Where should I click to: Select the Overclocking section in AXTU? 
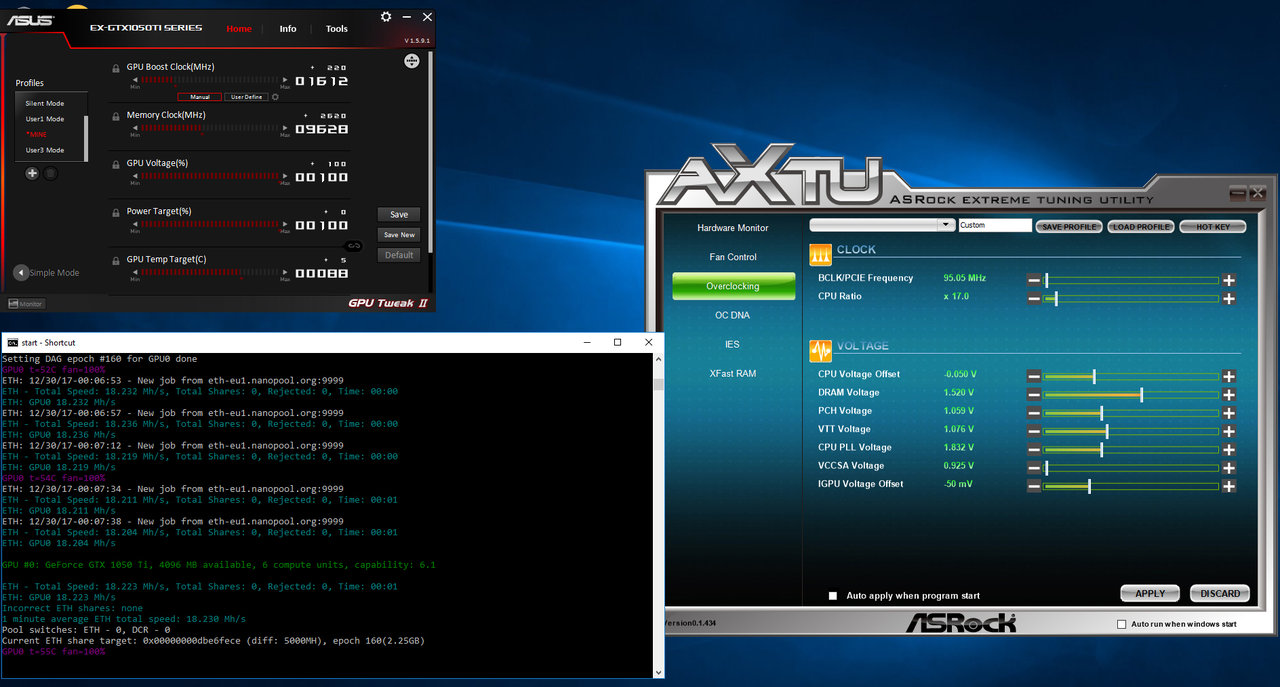click(733, 286)
